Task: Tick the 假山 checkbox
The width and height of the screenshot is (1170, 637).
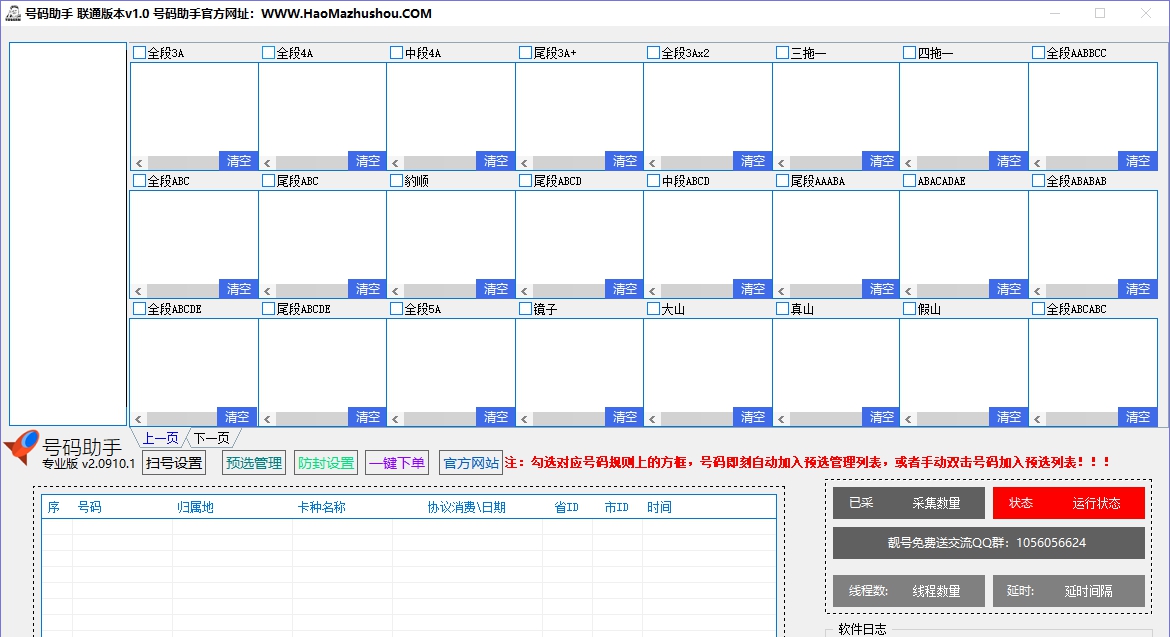Action: pyautogui.click(x=910, y=309)
